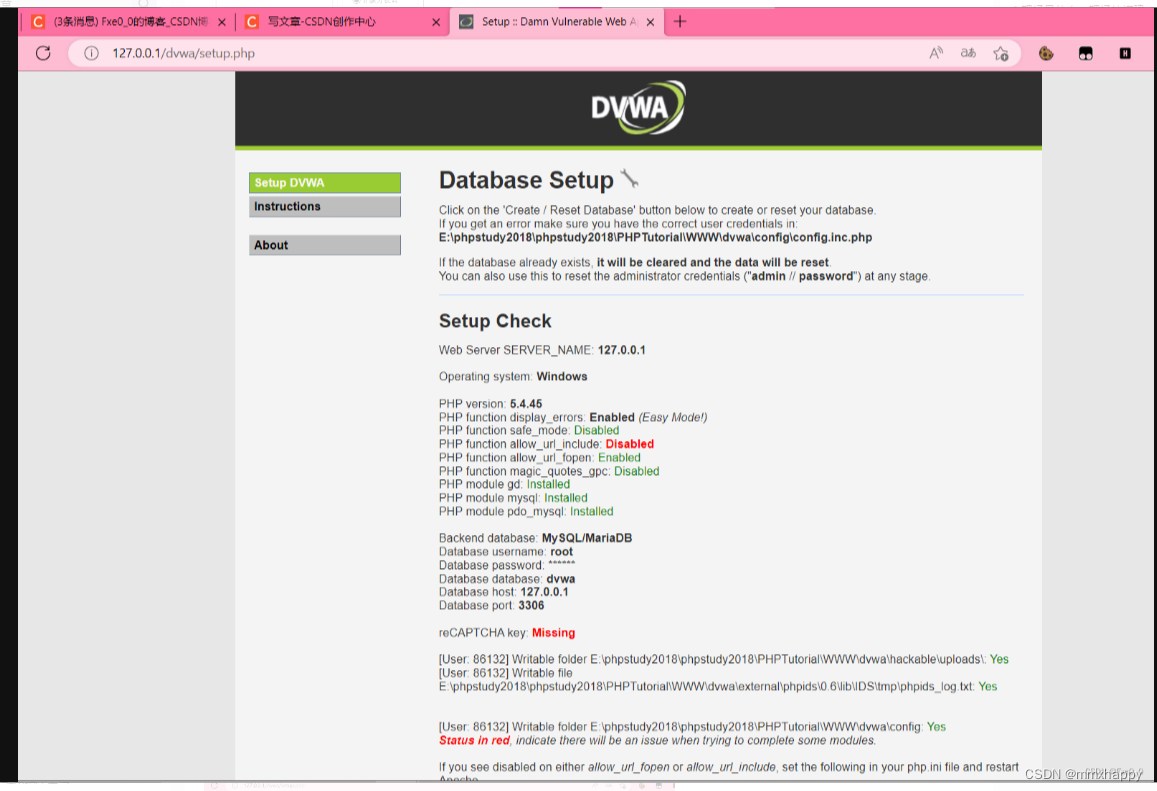
Task: Click the Setup tab's favicon
Action: click(x=464, y=20)
